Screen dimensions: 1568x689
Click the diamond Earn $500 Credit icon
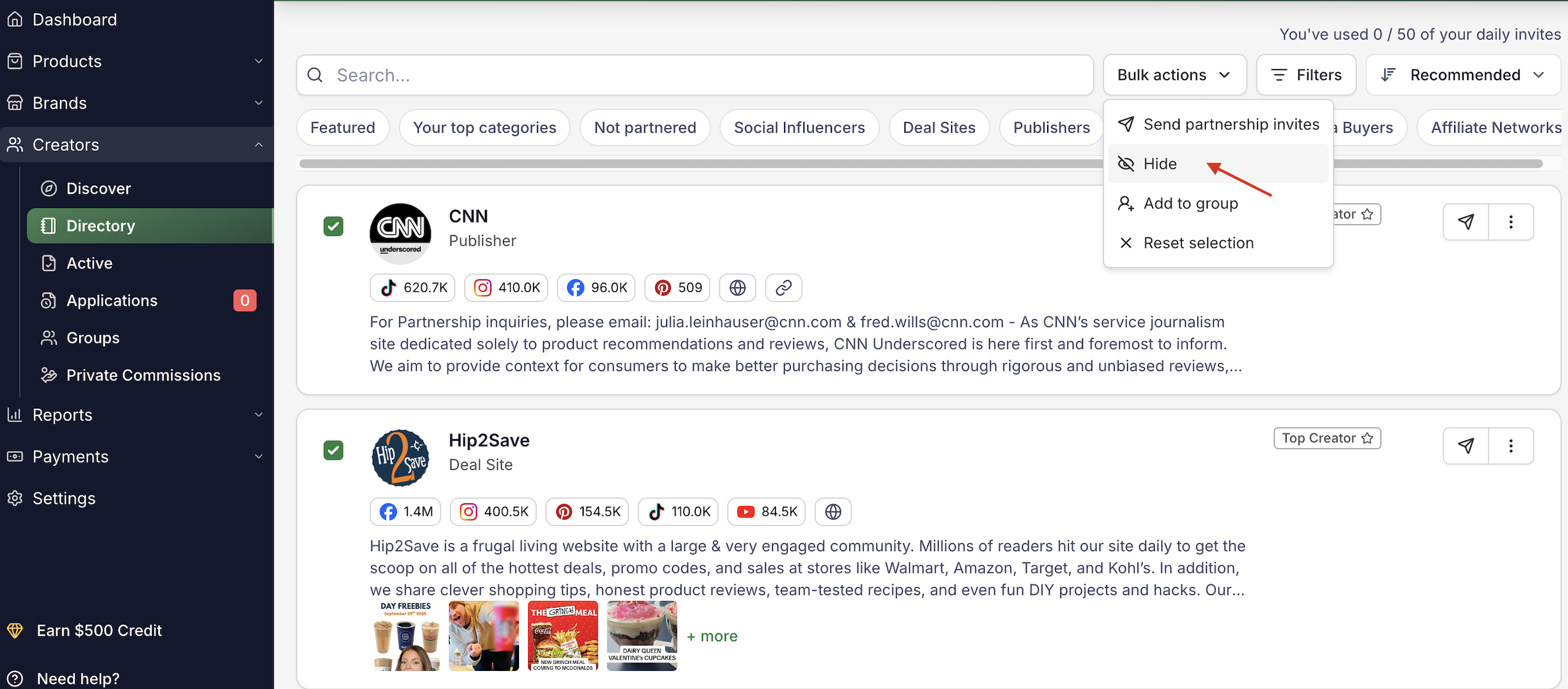coord(15,630)
